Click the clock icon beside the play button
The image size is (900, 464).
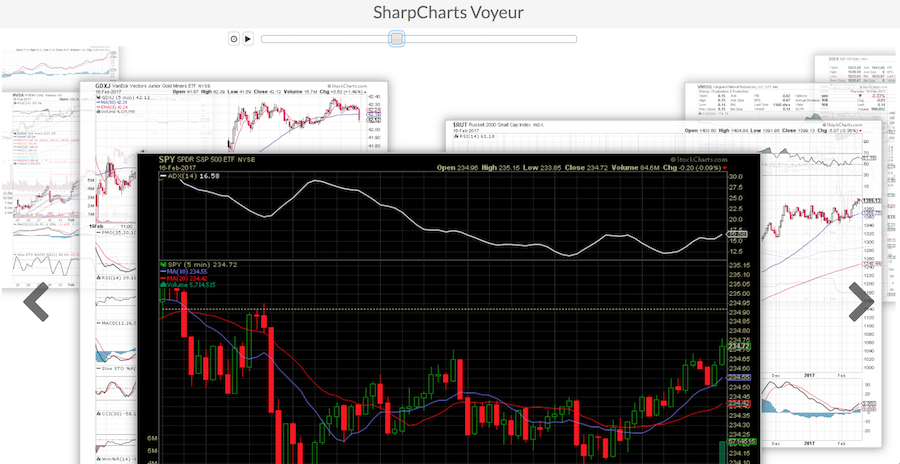[x=234, y=39]
